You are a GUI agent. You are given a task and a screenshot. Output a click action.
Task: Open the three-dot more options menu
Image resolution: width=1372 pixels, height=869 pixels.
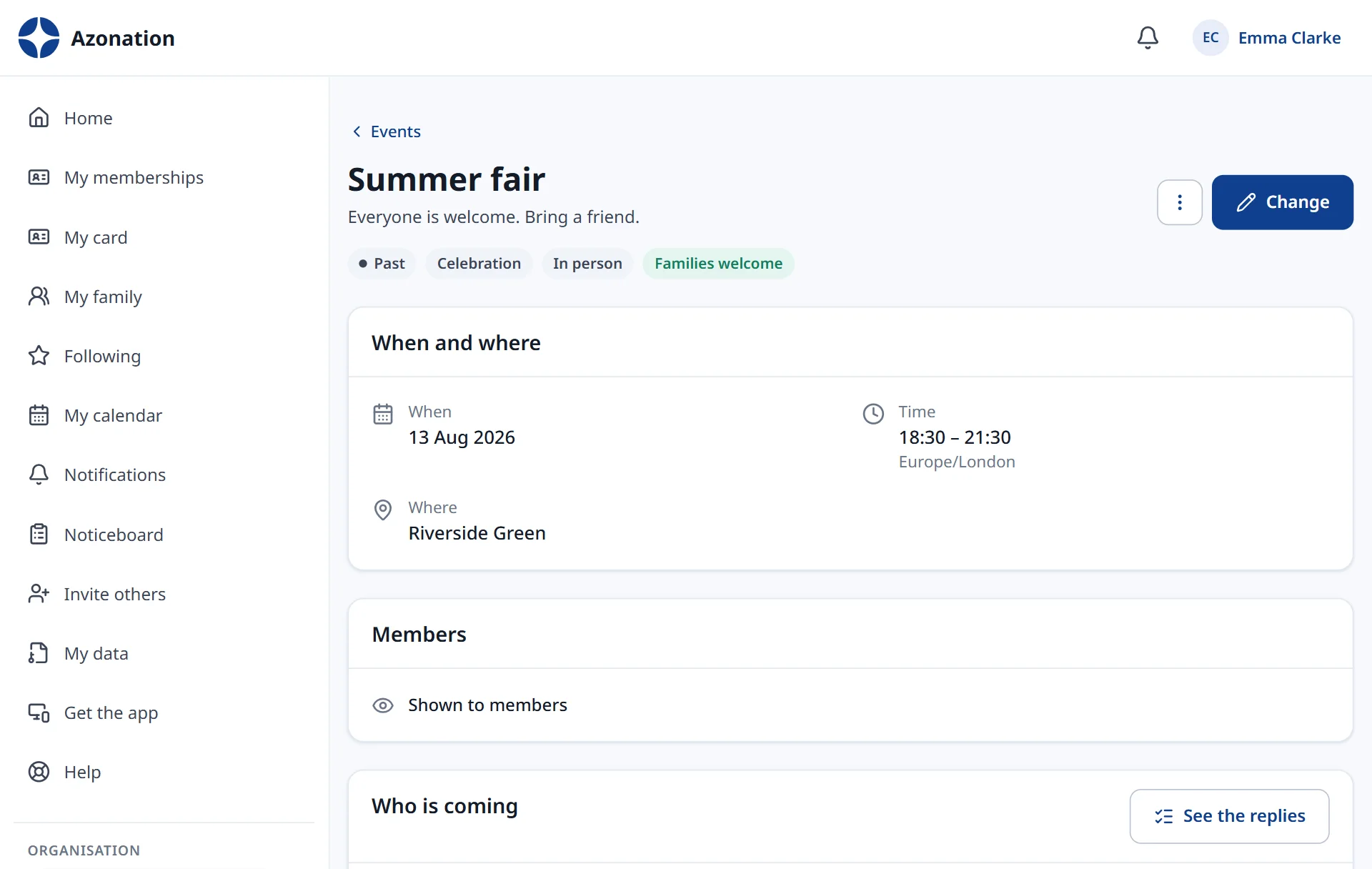1180,202
